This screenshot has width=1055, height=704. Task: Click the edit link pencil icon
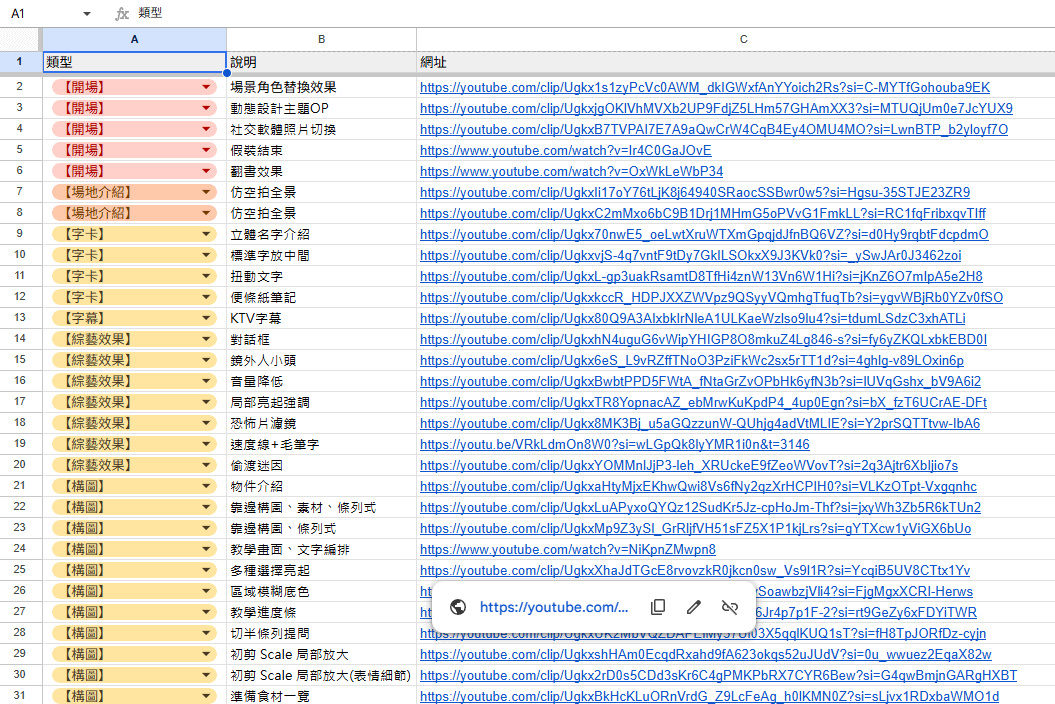coord(694,607)
